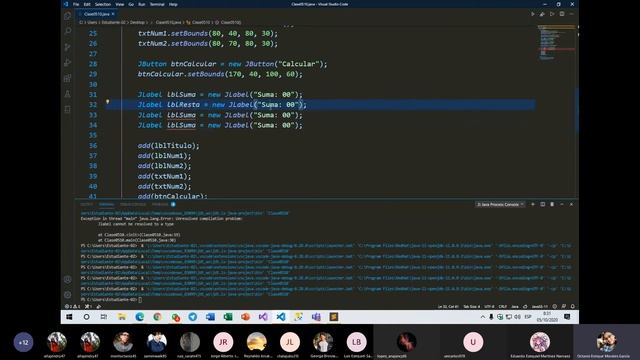Open the Explorer view in the activity bar
Viewport: 640px width, 360px height.
68,16
